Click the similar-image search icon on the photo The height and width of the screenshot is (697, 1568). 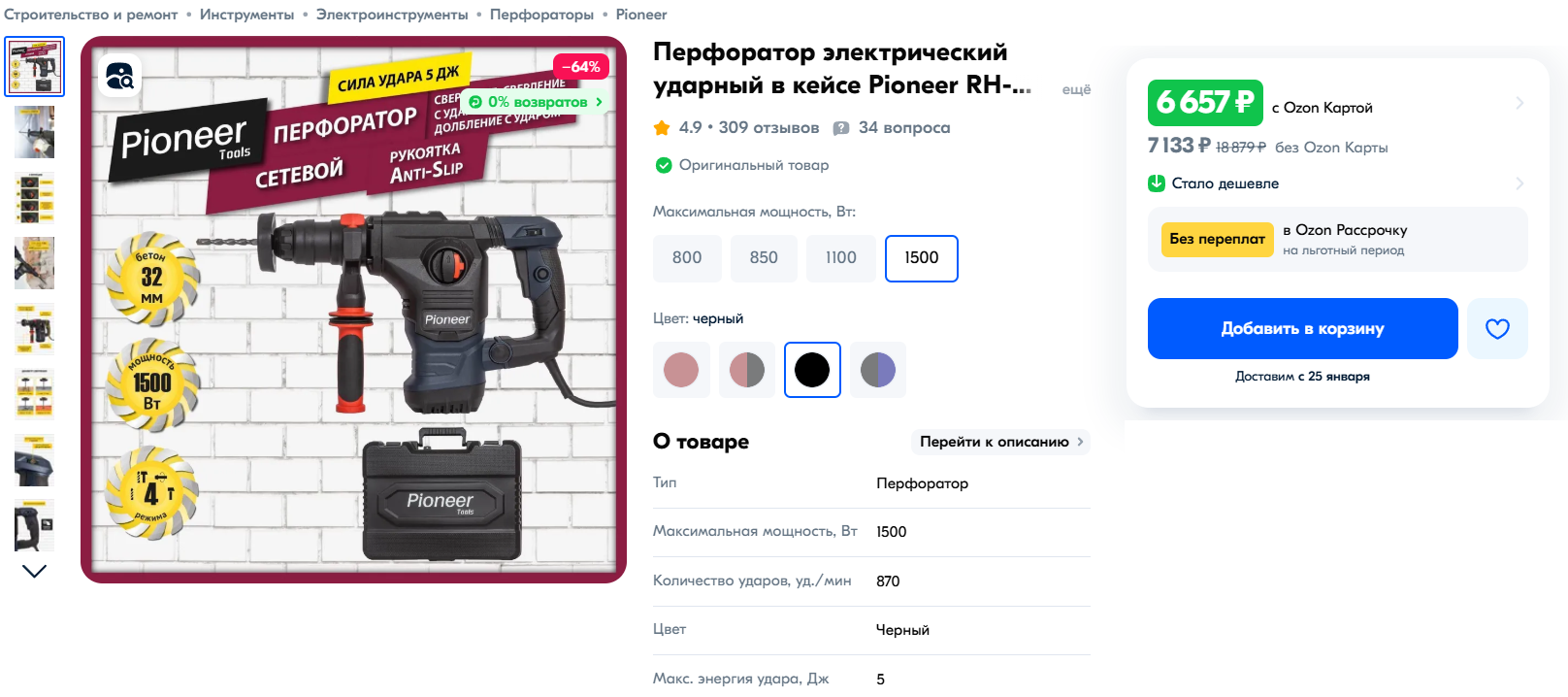120,76
